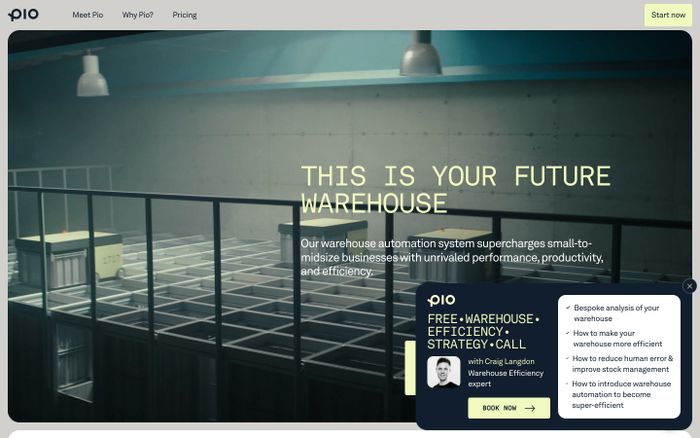Click the Pio logo inside the popup

coord(441,300)
